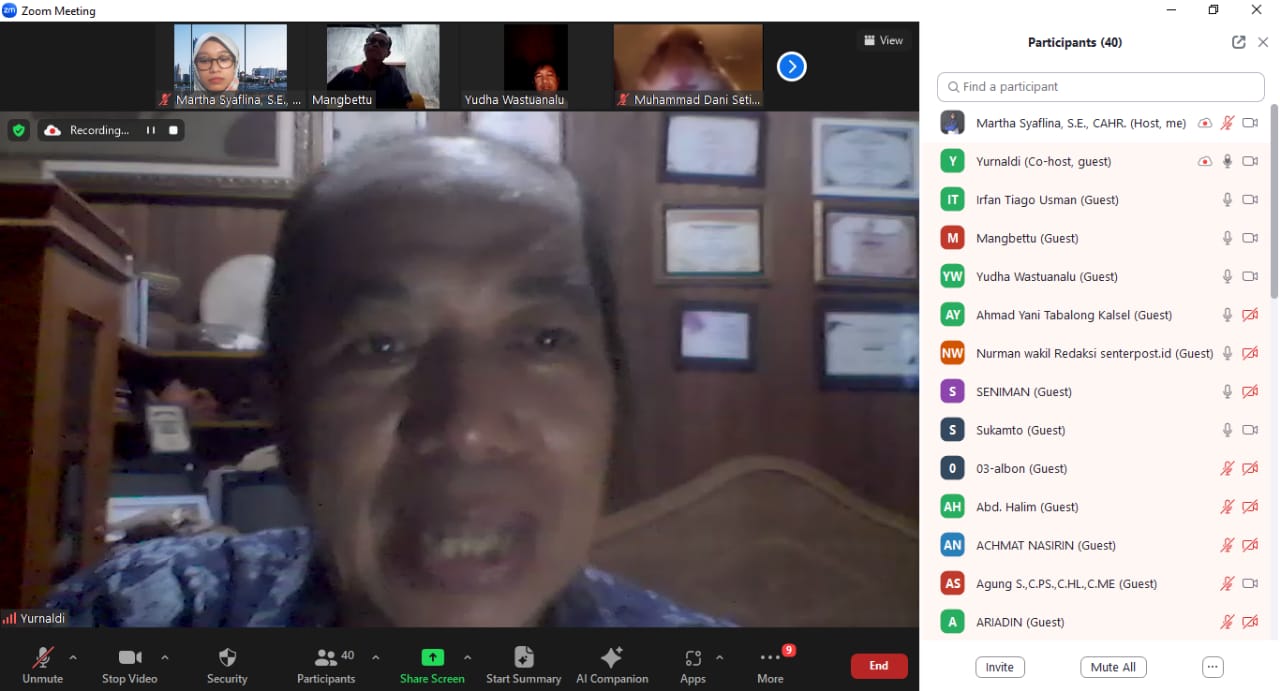Click Irfan Tiago Usman's camera icon
1280x691 pixels.
pos(1250,200)
